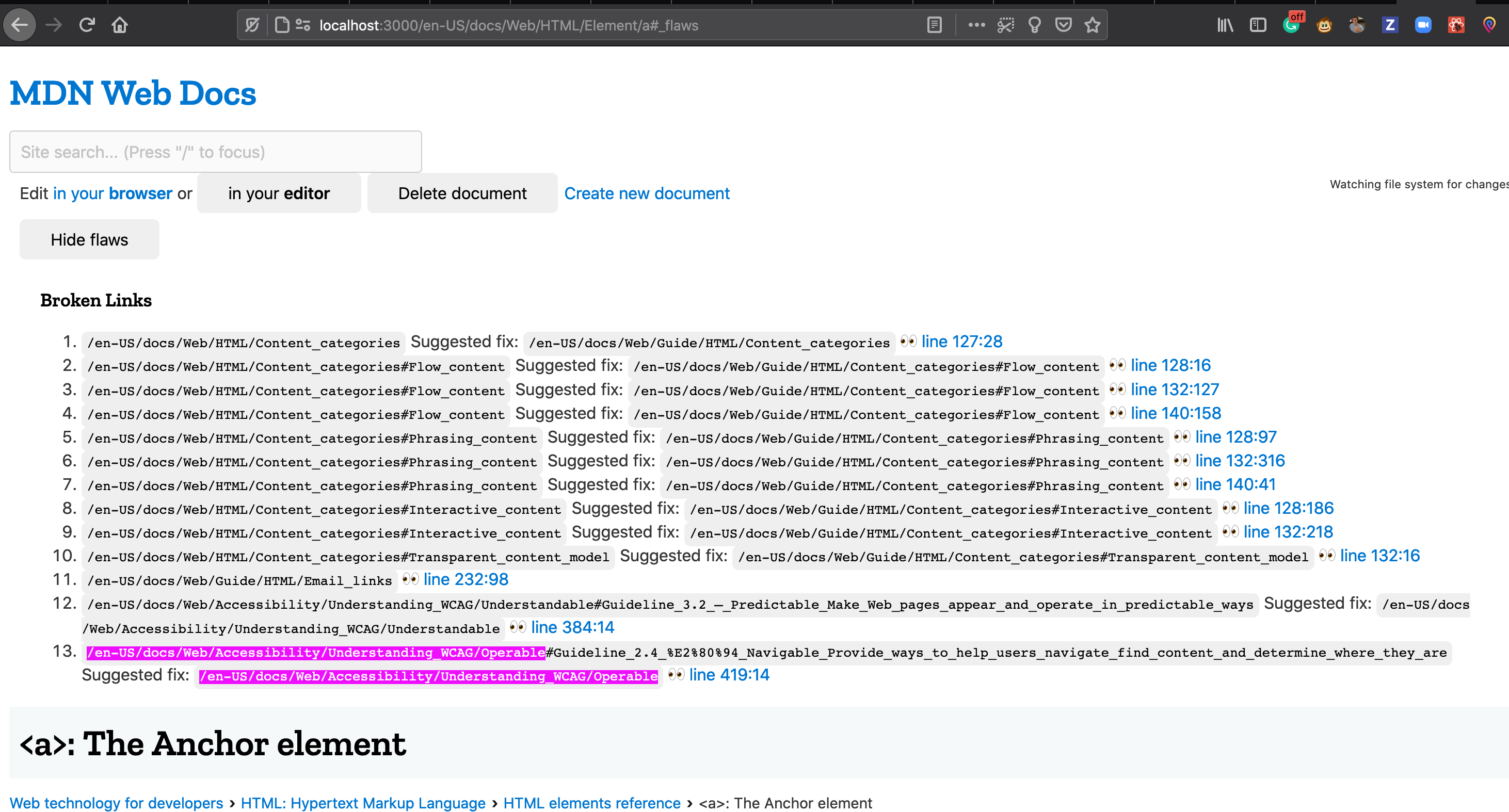1509x812 pixels.
Task: Open link 'line 384:14'
Action: click(x=572, y=628)
